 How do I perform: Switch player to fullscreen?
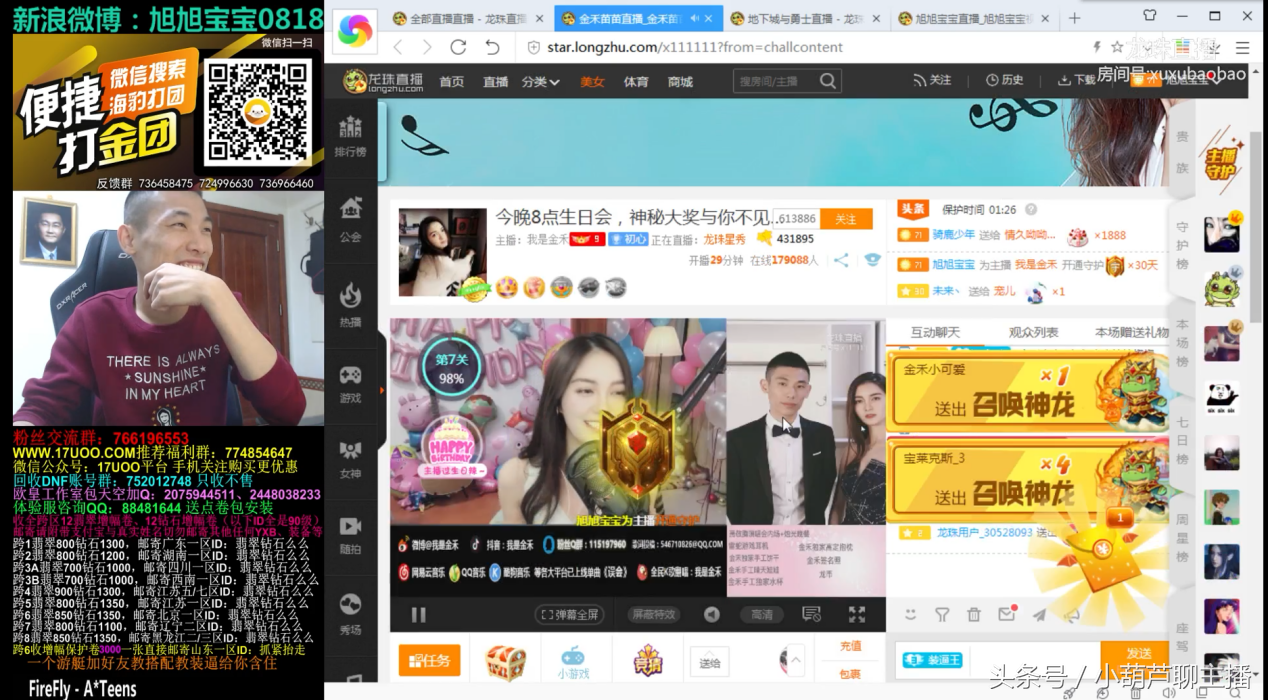click(857, 614)
